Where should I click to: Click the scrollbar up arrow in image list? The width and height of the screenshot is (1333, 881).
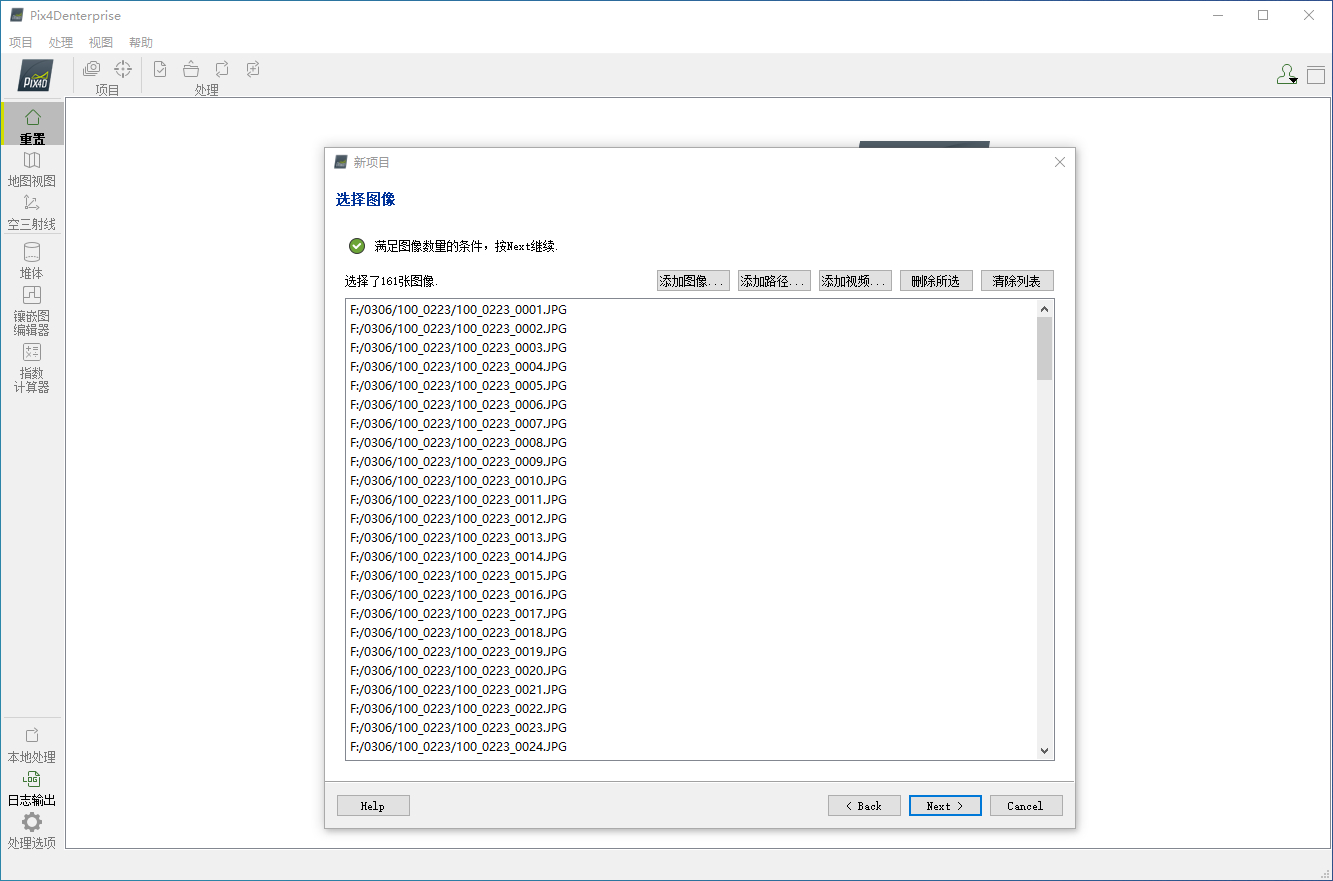point(1044,309)
